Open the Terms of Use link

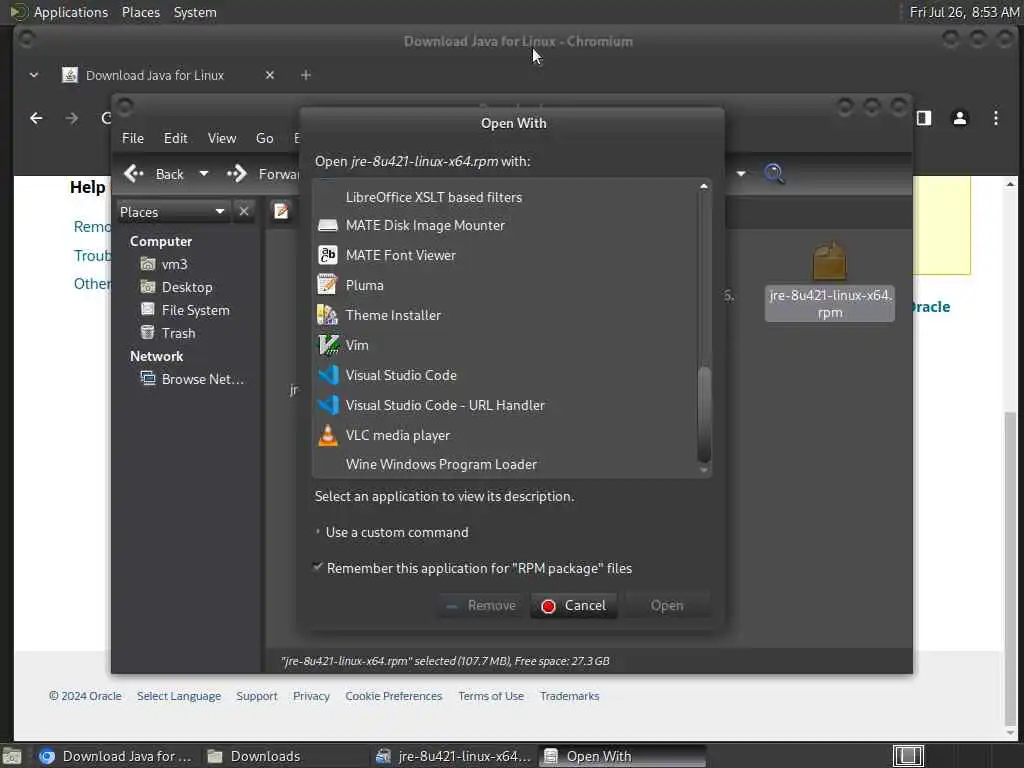point(491,696)
